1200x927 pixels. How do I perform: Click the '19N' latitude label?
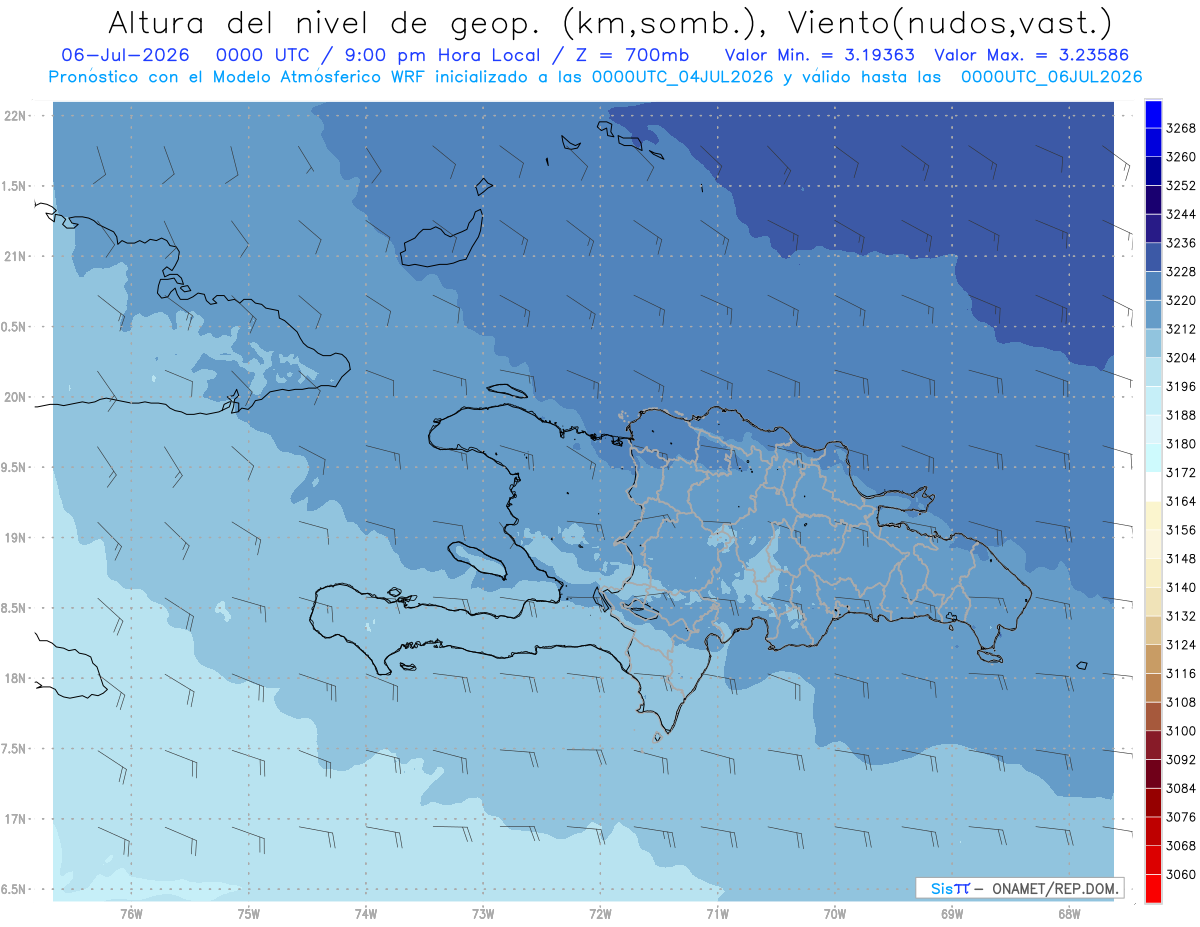pyautogui.click(x=17, y=537)
